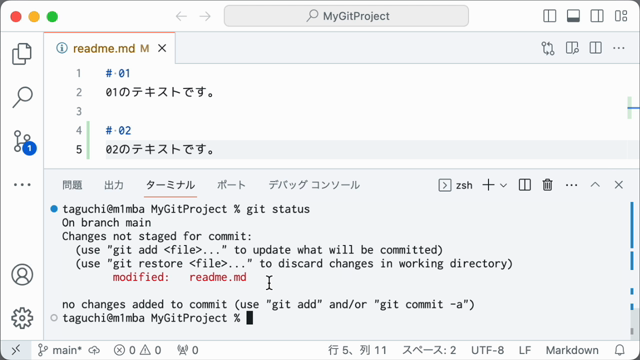Open the Accounts icon in activity bar
The height and width of the screenshot is (360, 640).
click(x=22, y=275)
